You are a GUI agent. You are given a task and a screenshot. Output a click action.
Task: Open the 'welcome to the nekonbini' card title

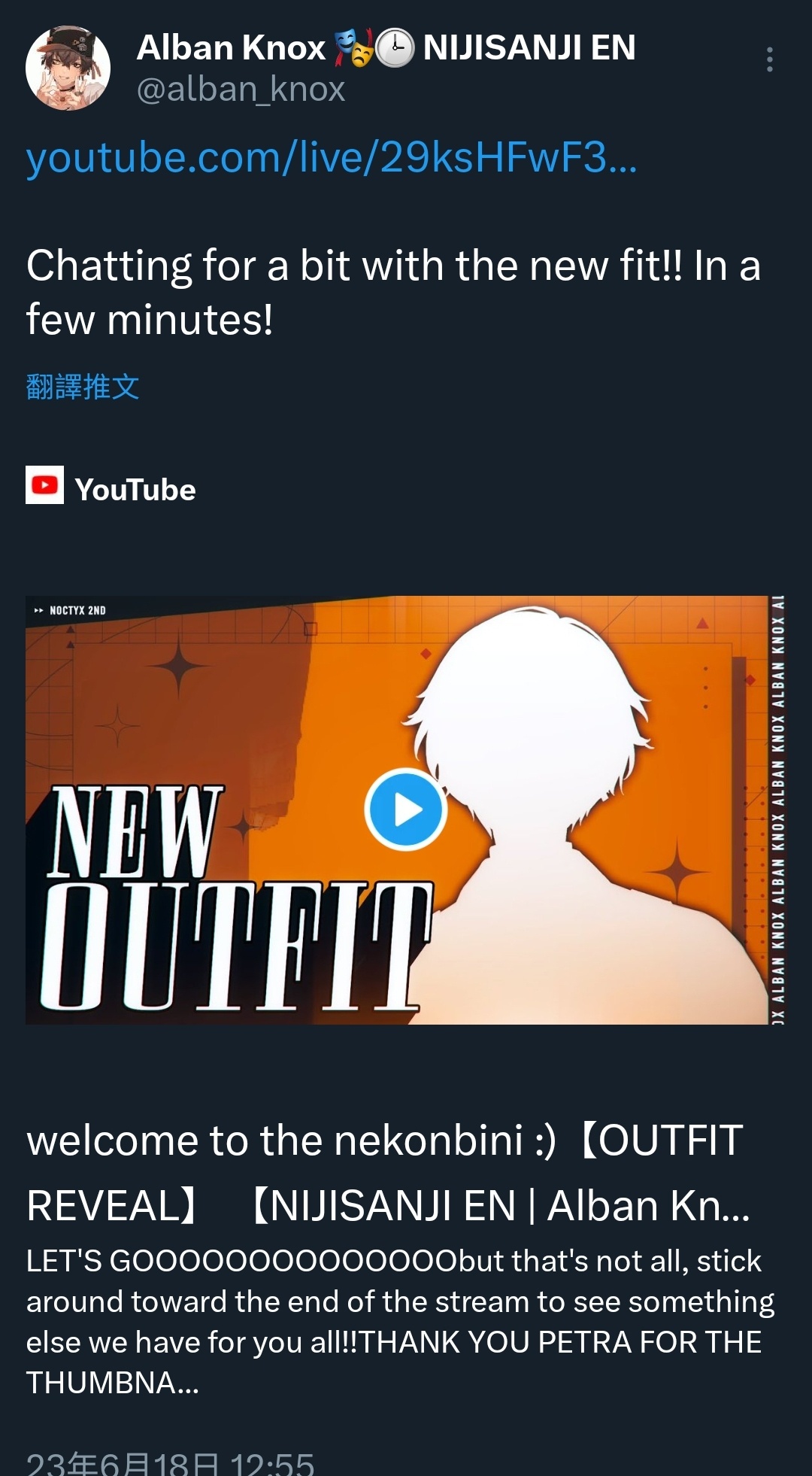pos(388,1173)
